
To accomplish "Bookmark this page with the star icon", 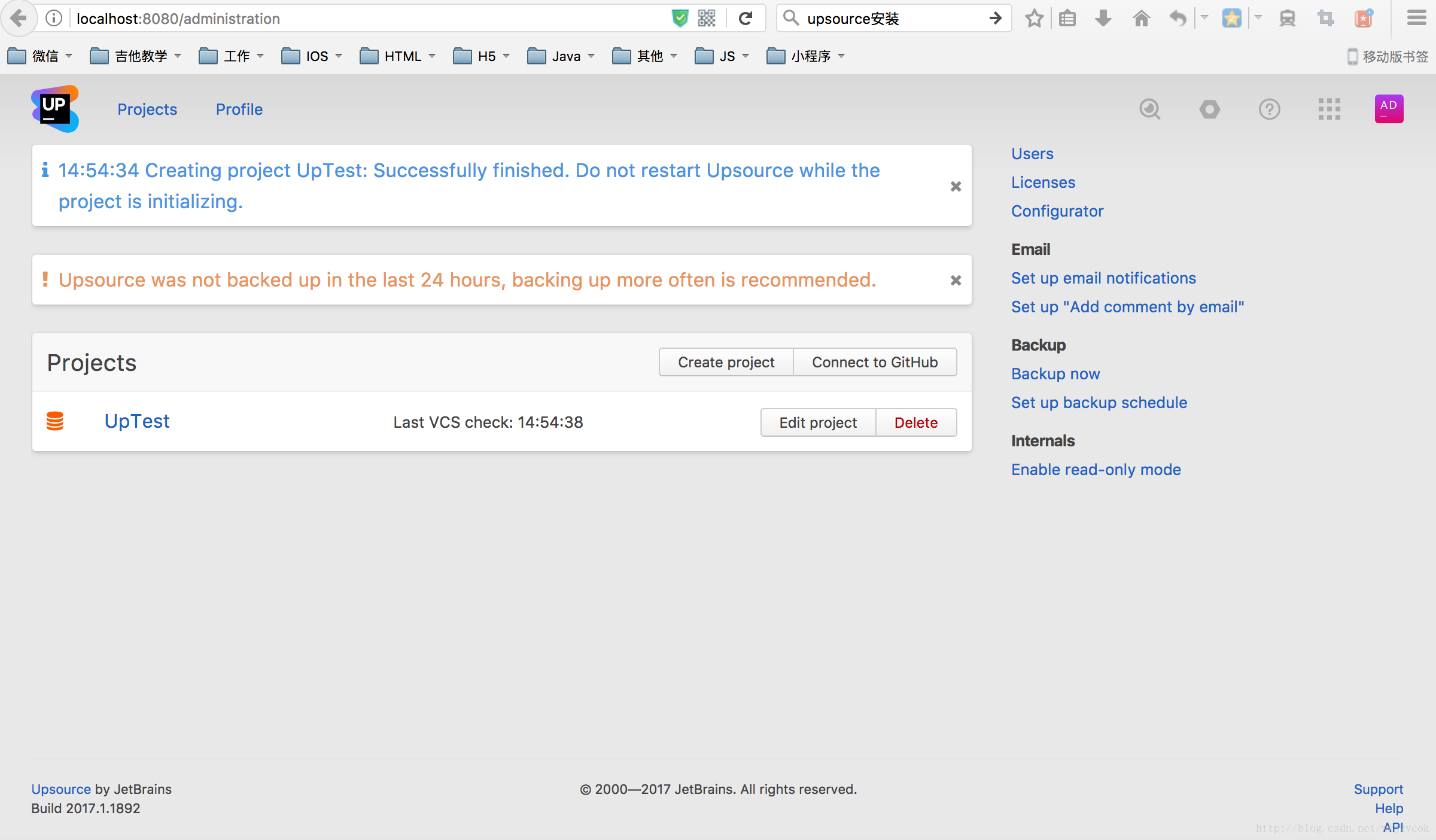I will (1034, 19).
